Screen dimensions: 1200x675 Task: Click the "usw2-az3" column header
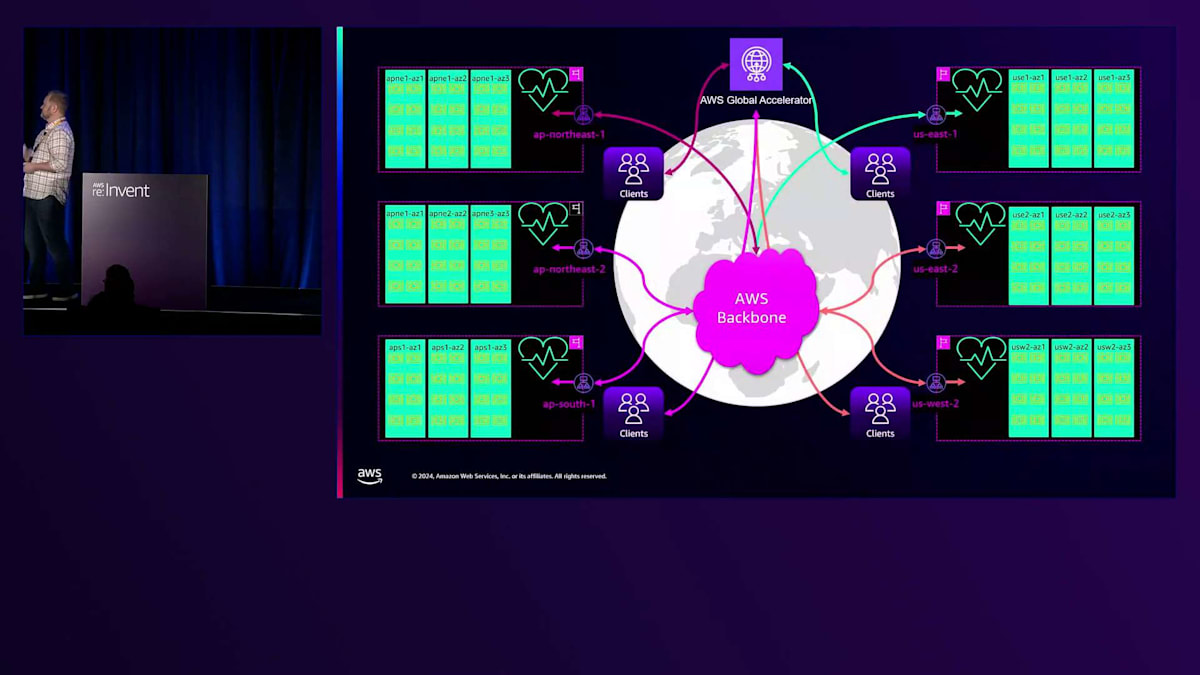(1114, 347)
